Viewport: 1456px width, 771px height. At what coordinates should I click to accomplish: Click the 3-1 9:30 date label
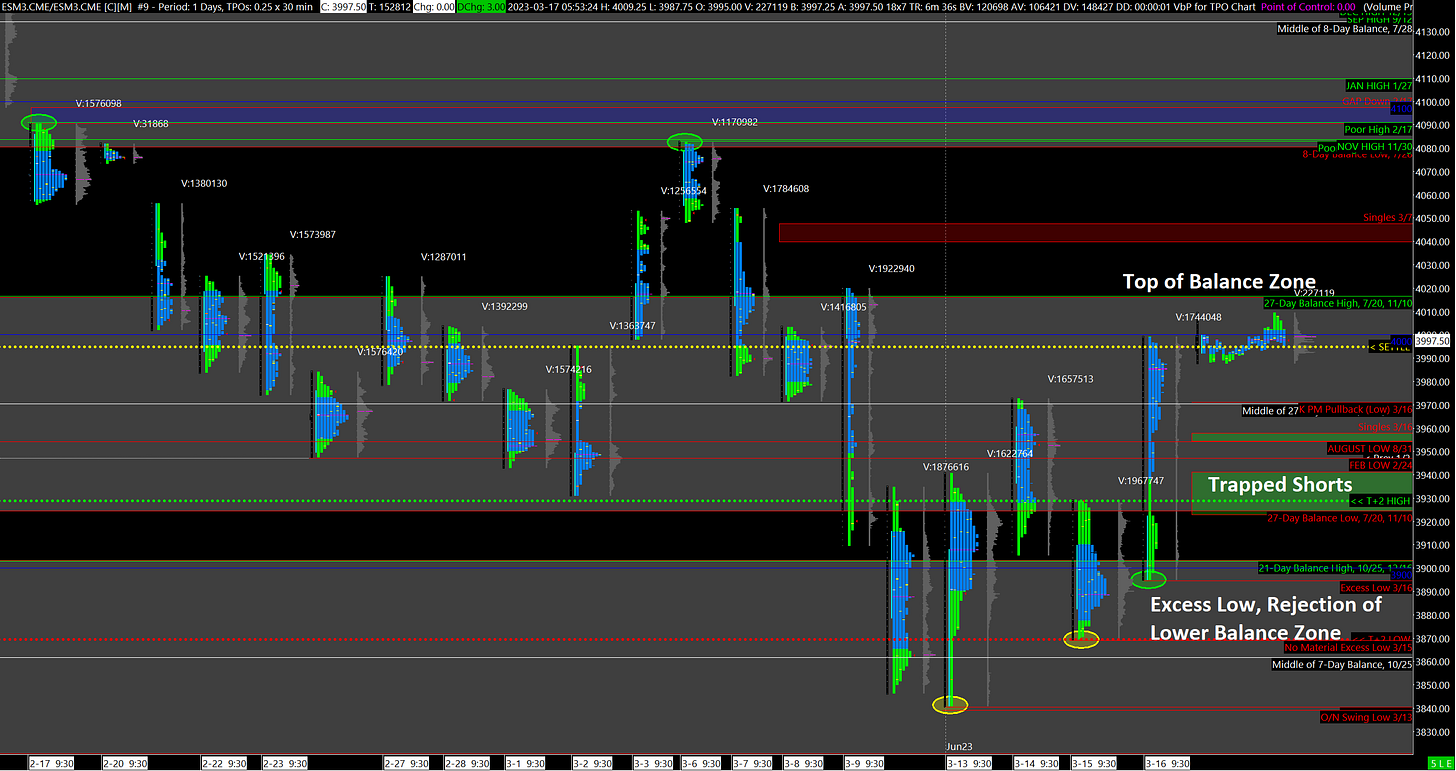(526, 763)
